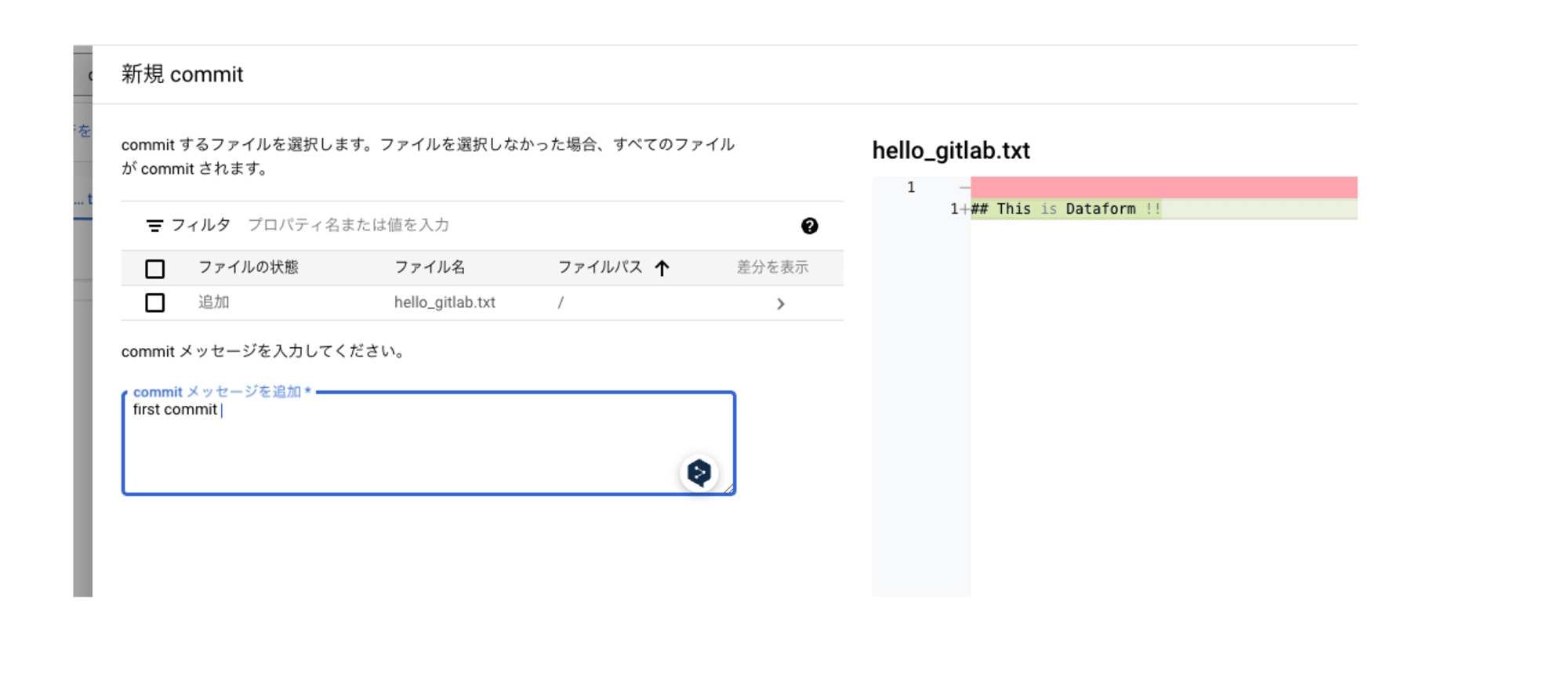Select the hello_gitlab.txt file name cell
The width and height of the screenshot is (1568, 692).
click(x=445, y=303)
